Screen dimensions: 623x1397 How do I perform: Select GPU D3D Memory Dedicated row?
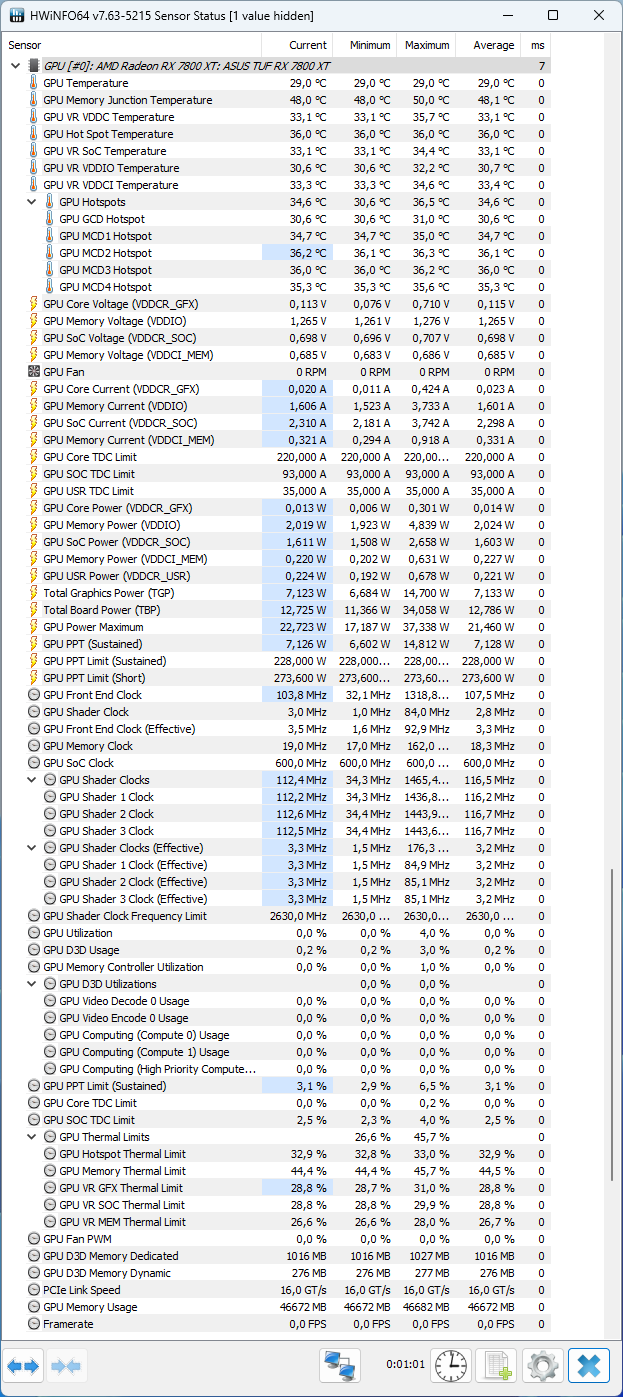pyautogui.click(x=276, y=1256)
